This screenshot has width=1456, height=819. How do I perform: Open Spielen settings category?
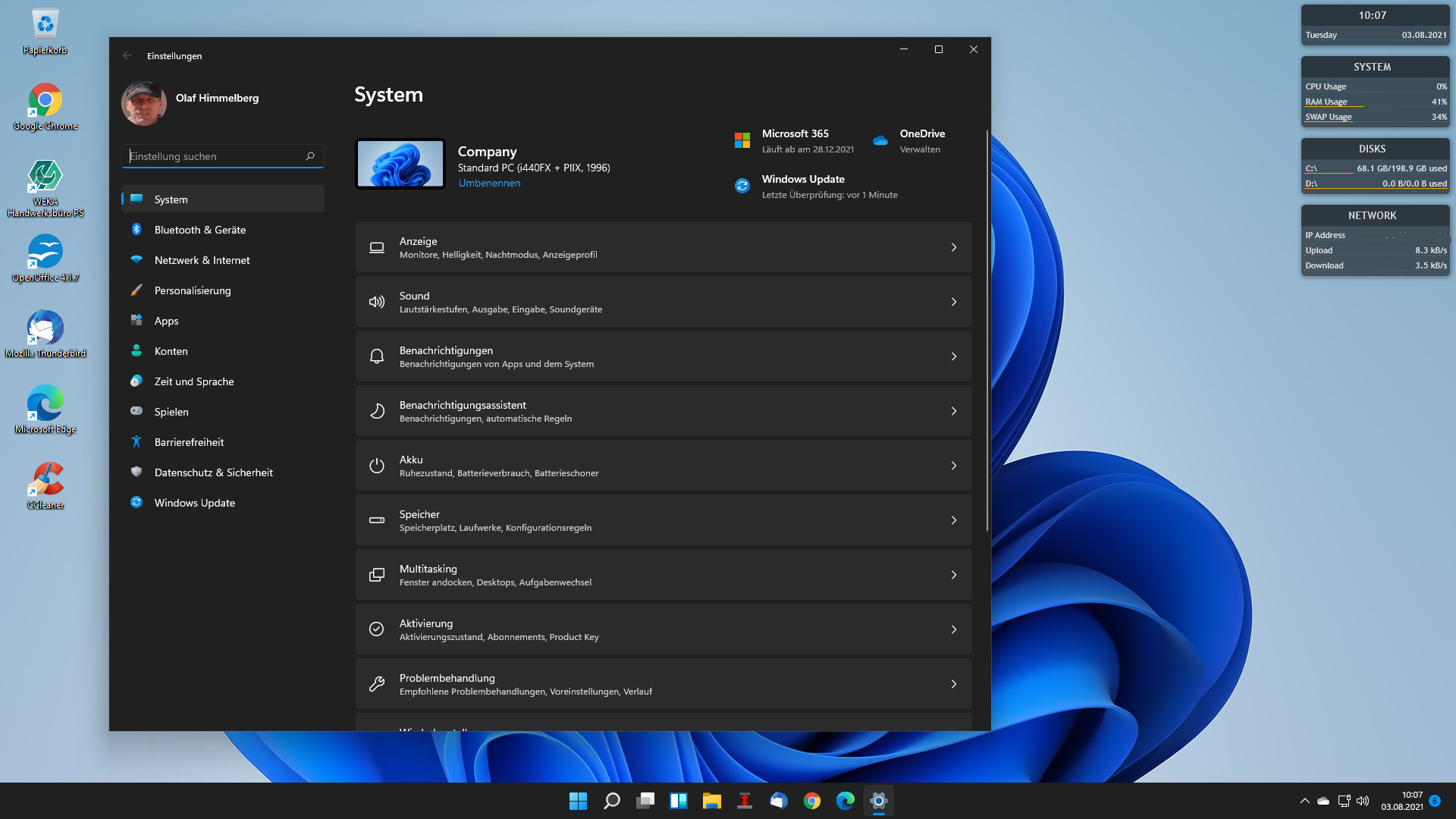(x=223, y=412)
